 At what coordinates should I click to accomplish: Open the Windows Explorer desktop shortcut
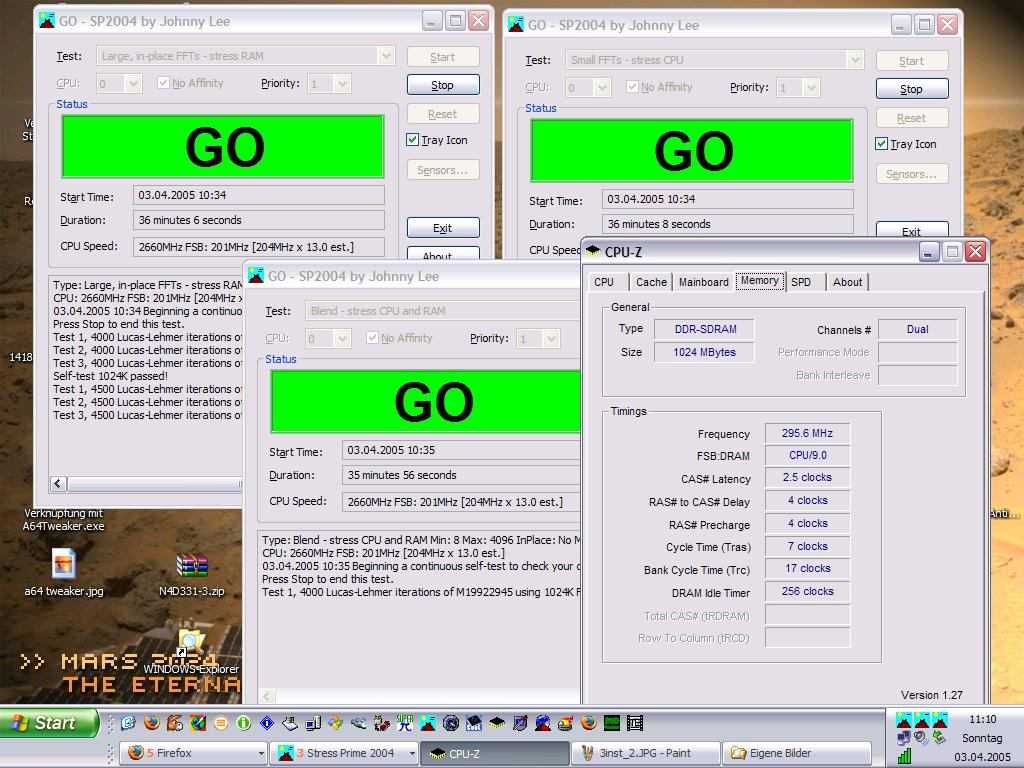click(x=191, y=643)
